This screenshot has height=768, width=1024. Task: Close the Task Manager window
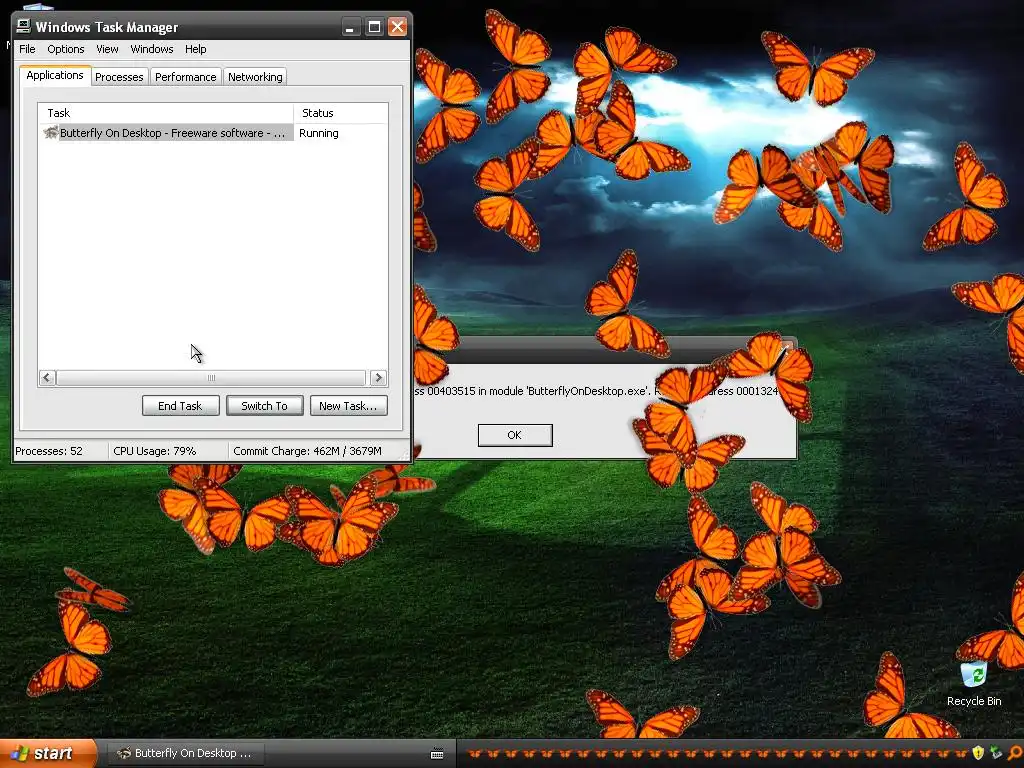(x=397, y=27)
